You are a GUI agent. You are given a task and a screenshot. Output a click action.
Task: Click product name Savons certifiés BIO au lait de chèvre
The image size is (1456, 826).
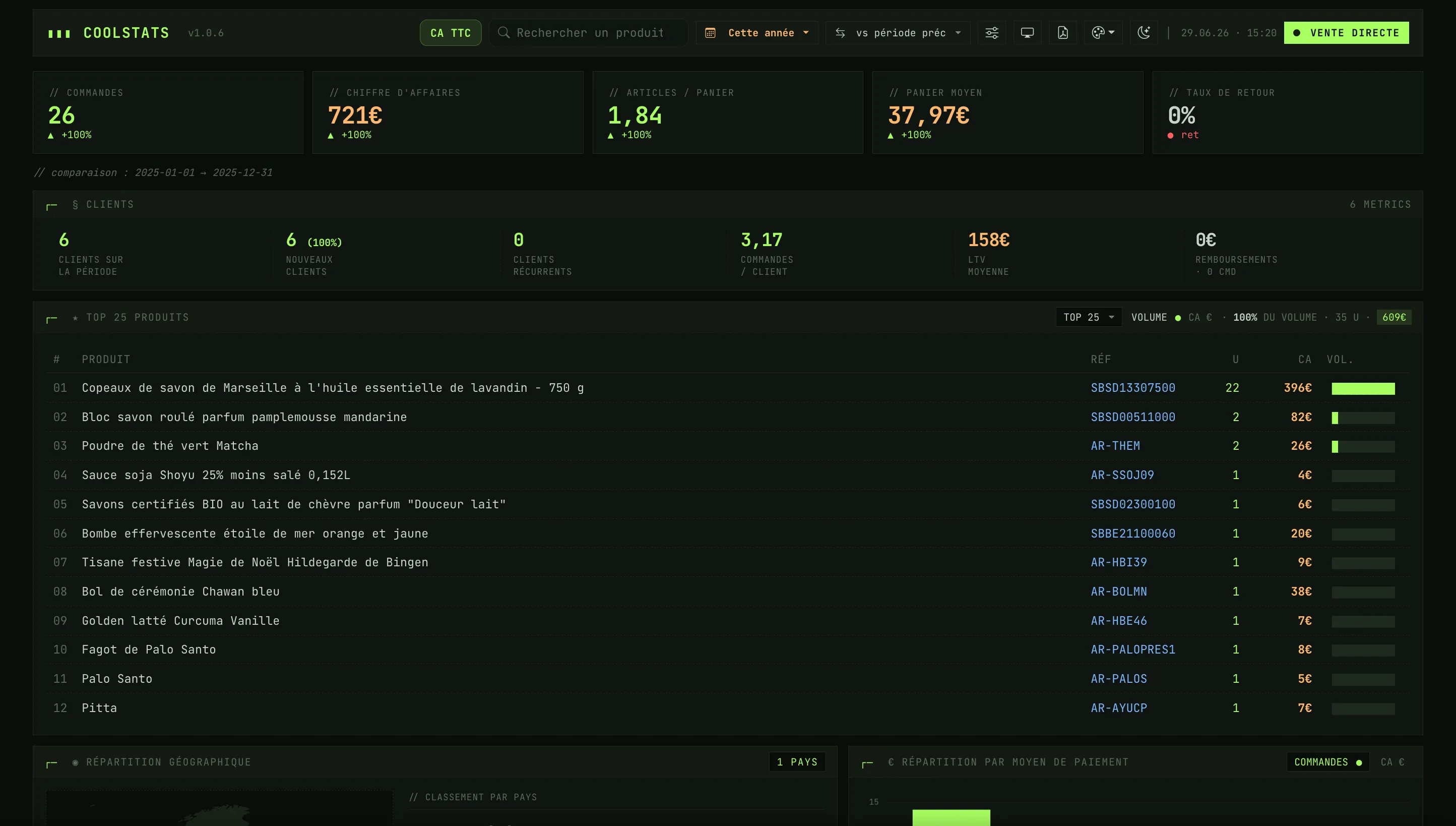[x=294, y=504]
